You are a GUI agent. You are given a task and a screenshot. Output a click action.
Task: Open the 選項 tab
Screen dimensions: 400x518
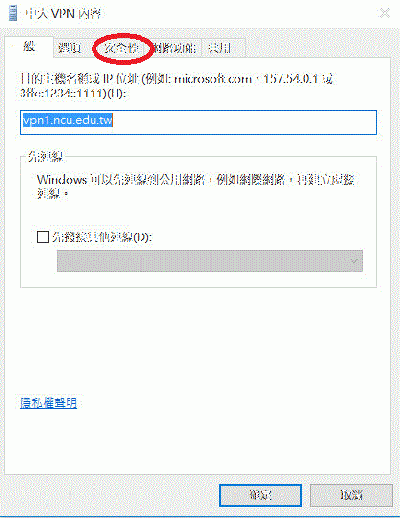coord(70,48)
